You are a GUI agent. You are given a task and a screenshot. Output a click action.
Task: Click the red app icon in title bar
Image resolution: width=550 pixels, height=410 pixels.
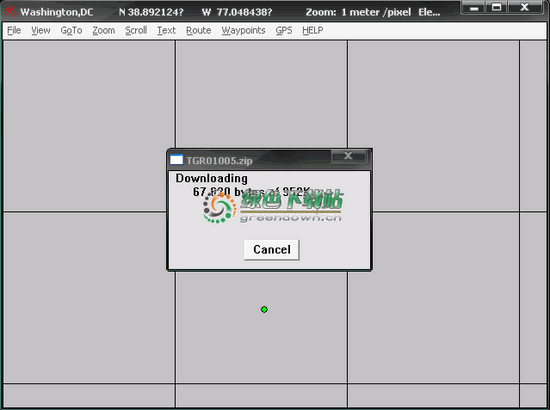coord(10,12)
